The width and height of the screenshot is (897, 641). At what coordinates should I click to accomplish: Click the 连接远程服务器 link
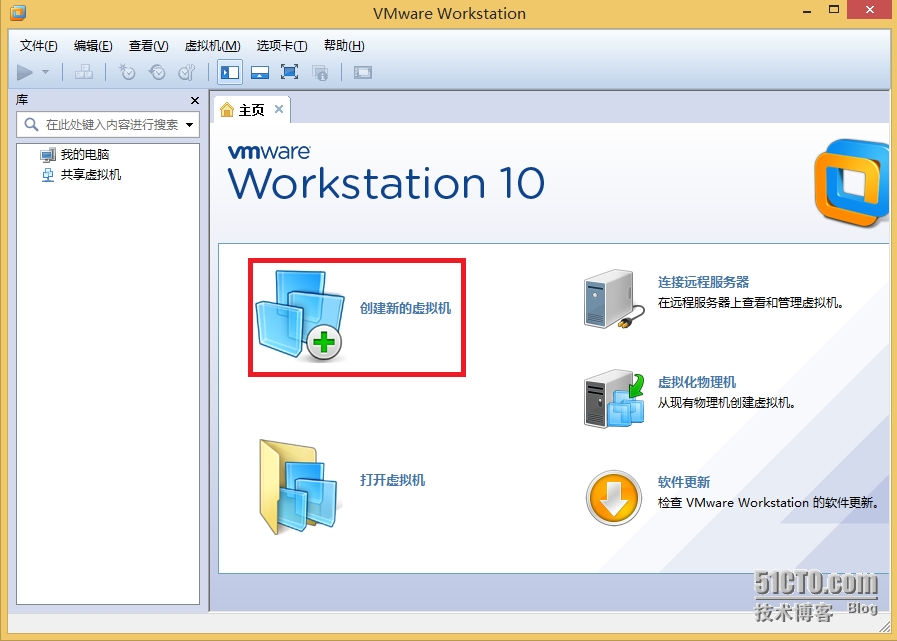[704, 282]
